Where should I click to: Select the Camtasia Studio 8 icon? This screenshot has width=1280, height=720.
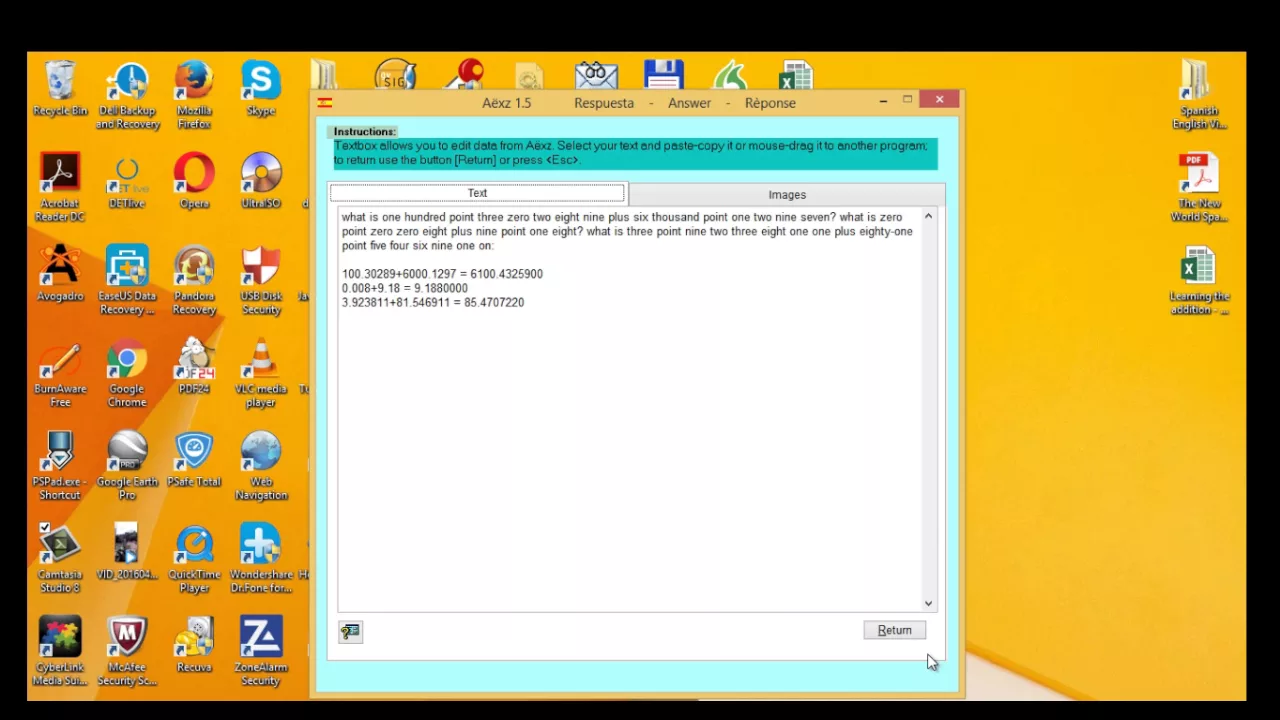[x=60, y=558]
